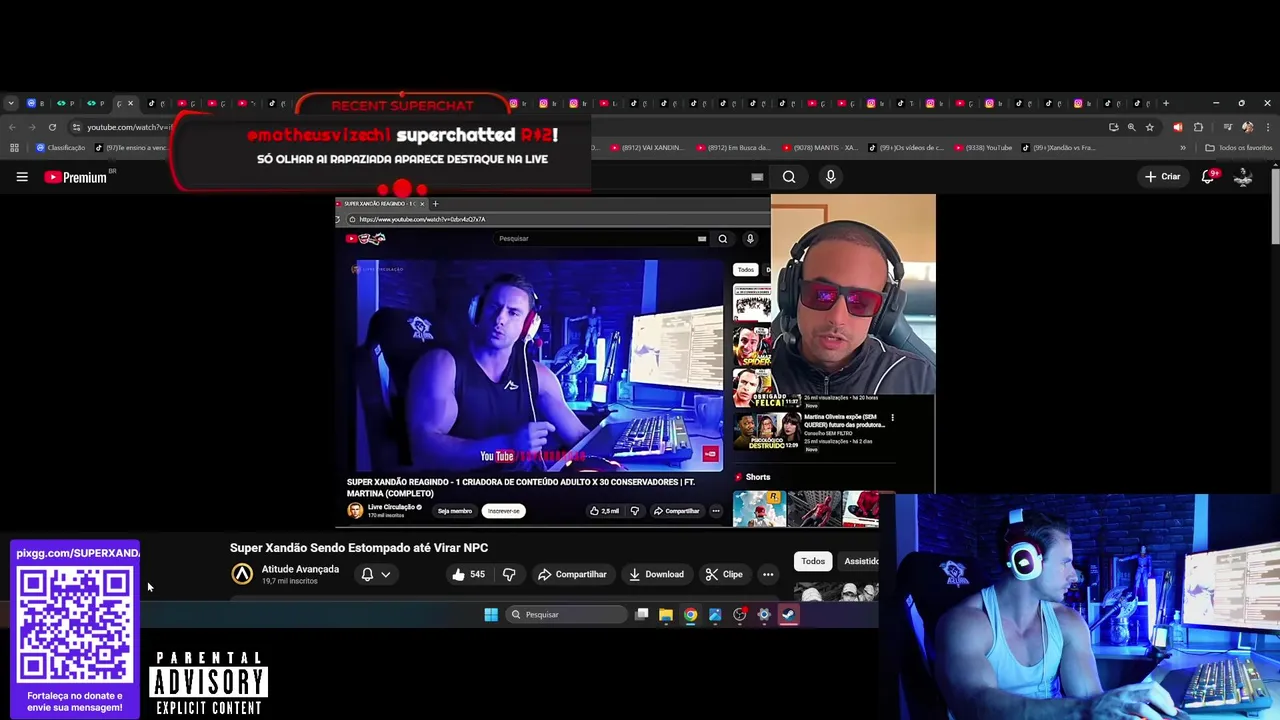Select the Assistidos filter chip
The width and height of the screenshot is (1280, 720).
click(859, 561)
